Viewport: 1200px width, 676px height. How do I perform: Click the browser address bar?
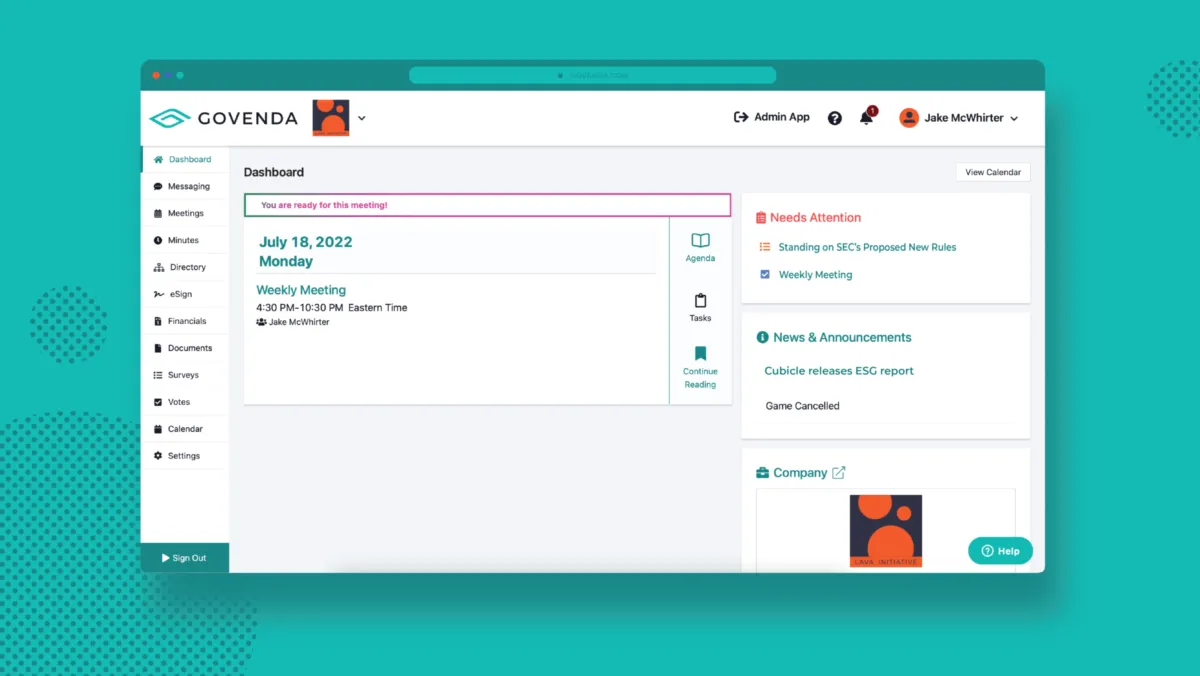tap(592, 75)
